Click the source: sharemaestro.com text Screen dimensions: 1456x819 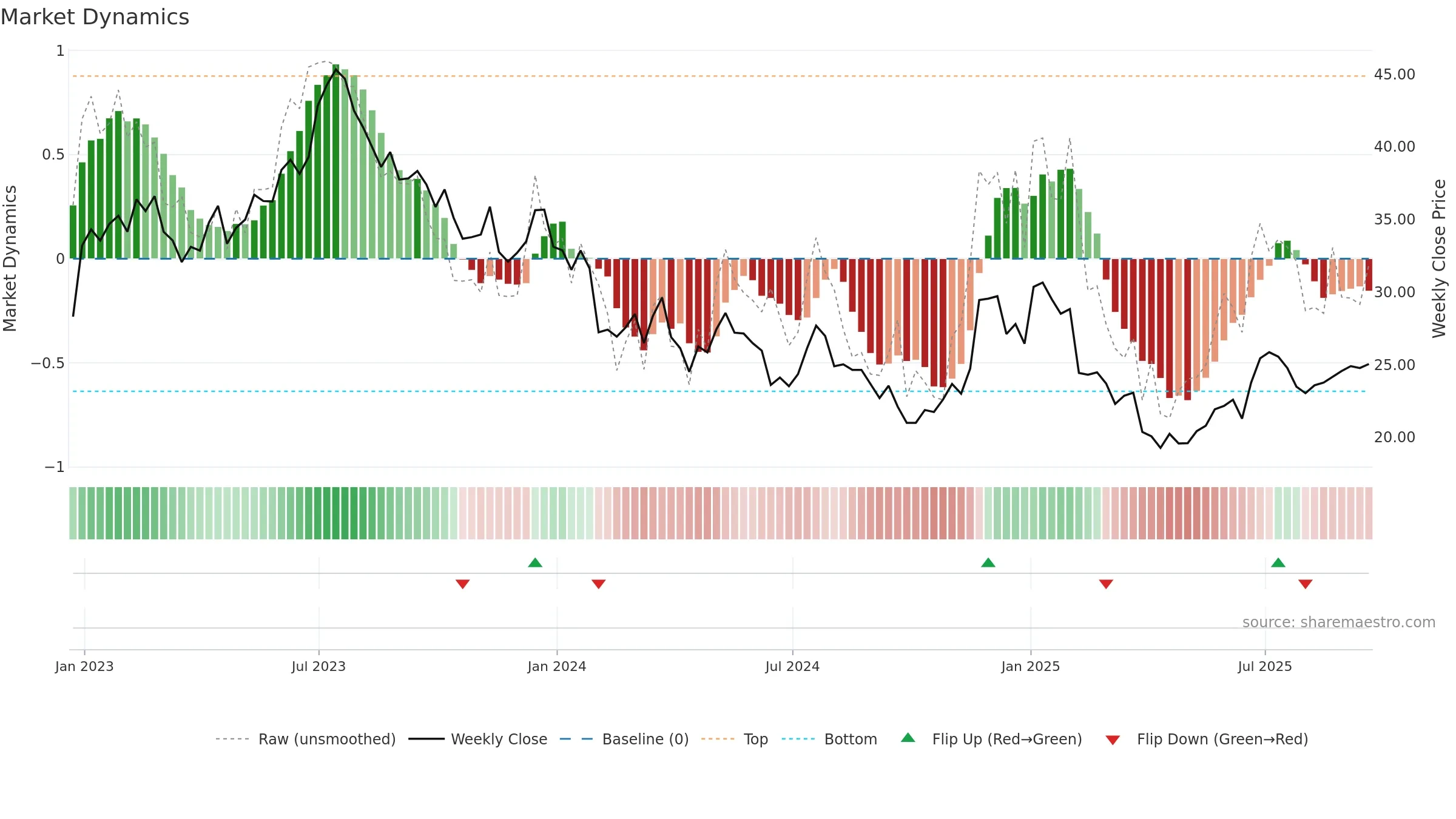pos(1339,622)
